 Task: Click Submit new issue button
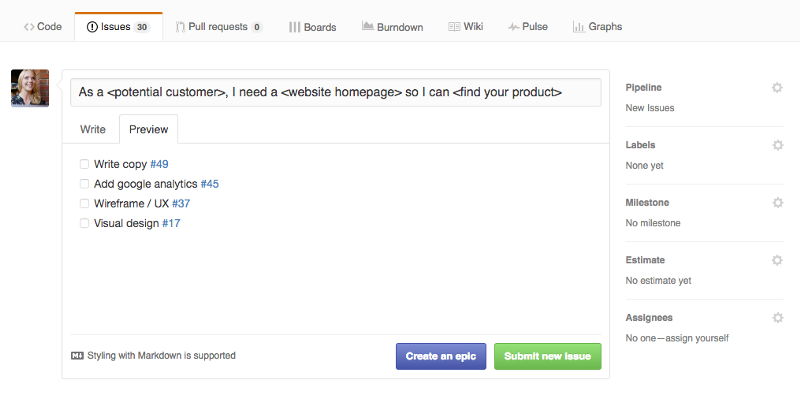(x=547, y=356)
